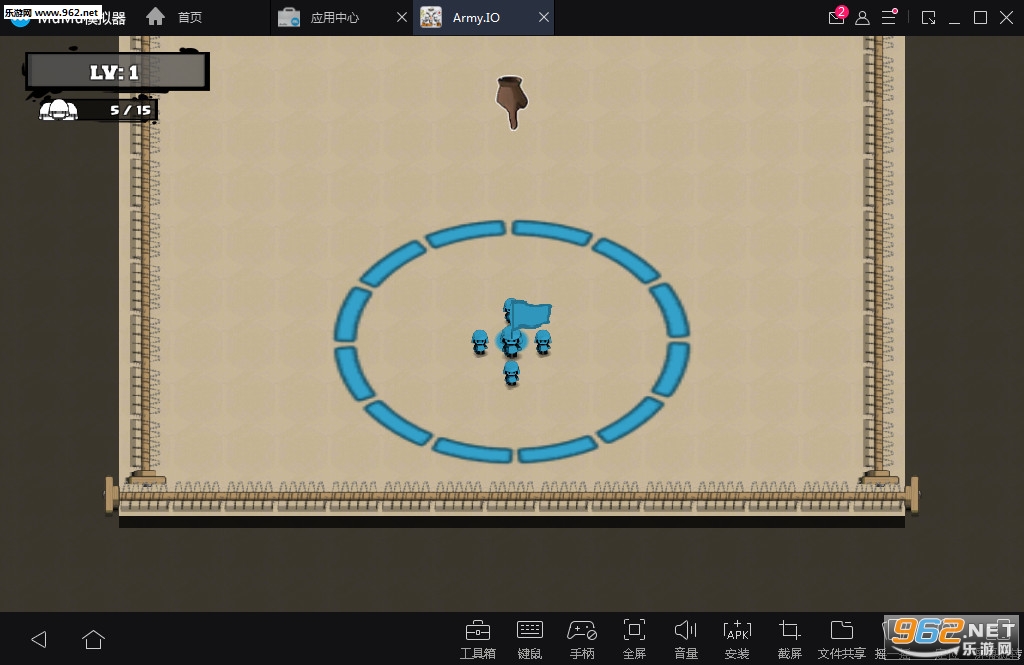The height and width of the screenshot is (665, 1024).
Task: Close the Army.IO tab
Action: (x=543, y=18)
